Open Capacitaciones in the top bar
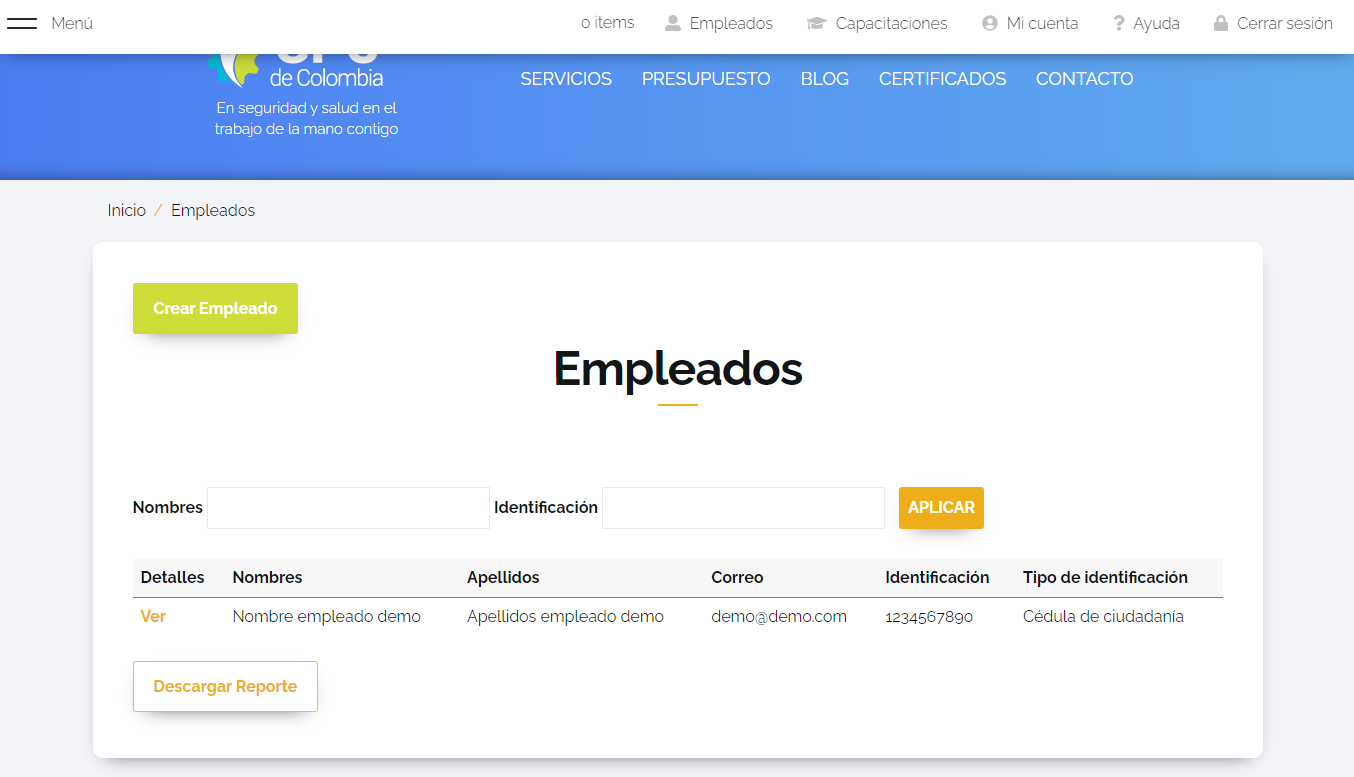Image resolution: width=1354 pixels, height=777 pixels. (x=891, y=23)
